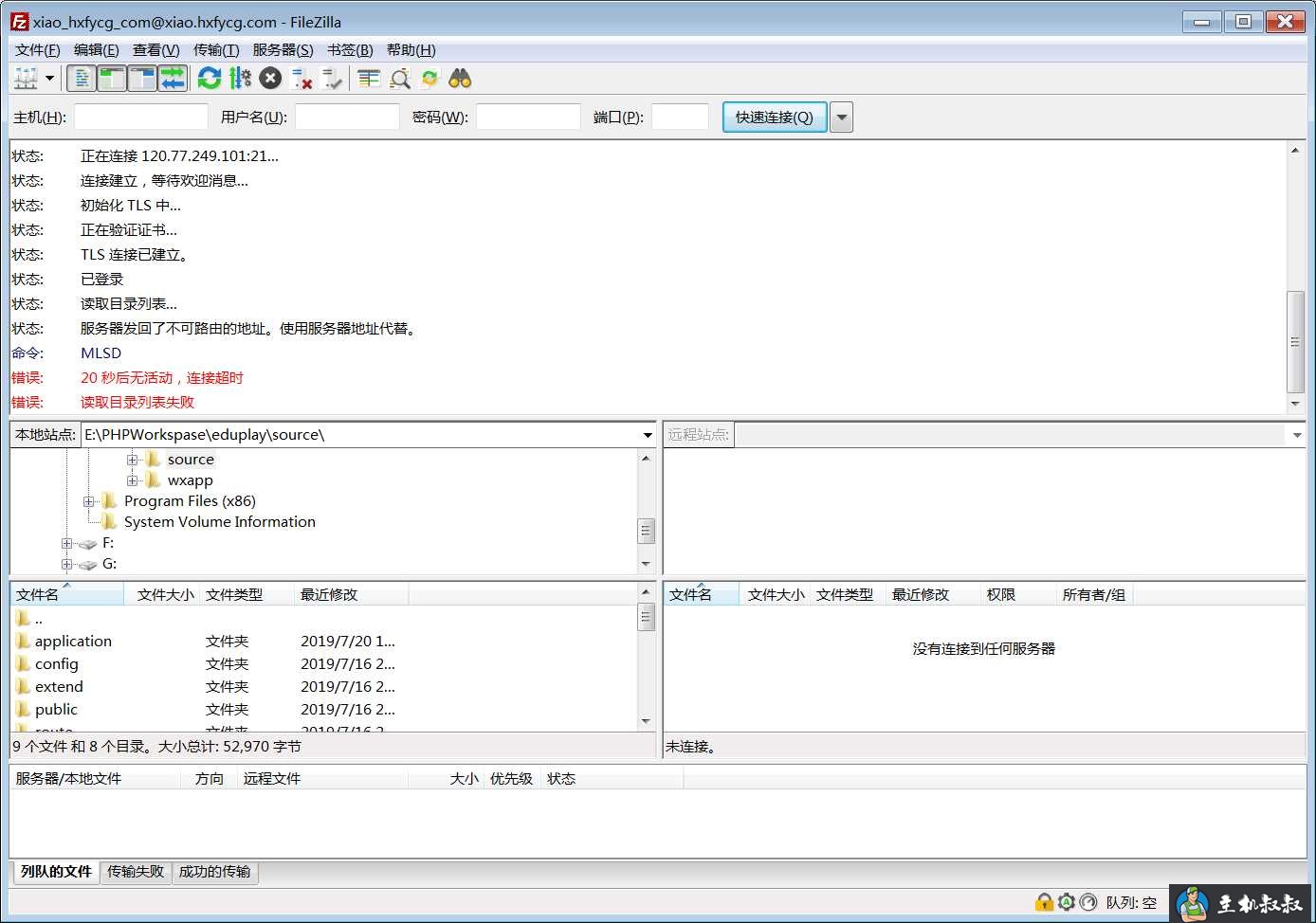Click 快速连接 quick connect button

pyautogui.click(x=775, y=117)
